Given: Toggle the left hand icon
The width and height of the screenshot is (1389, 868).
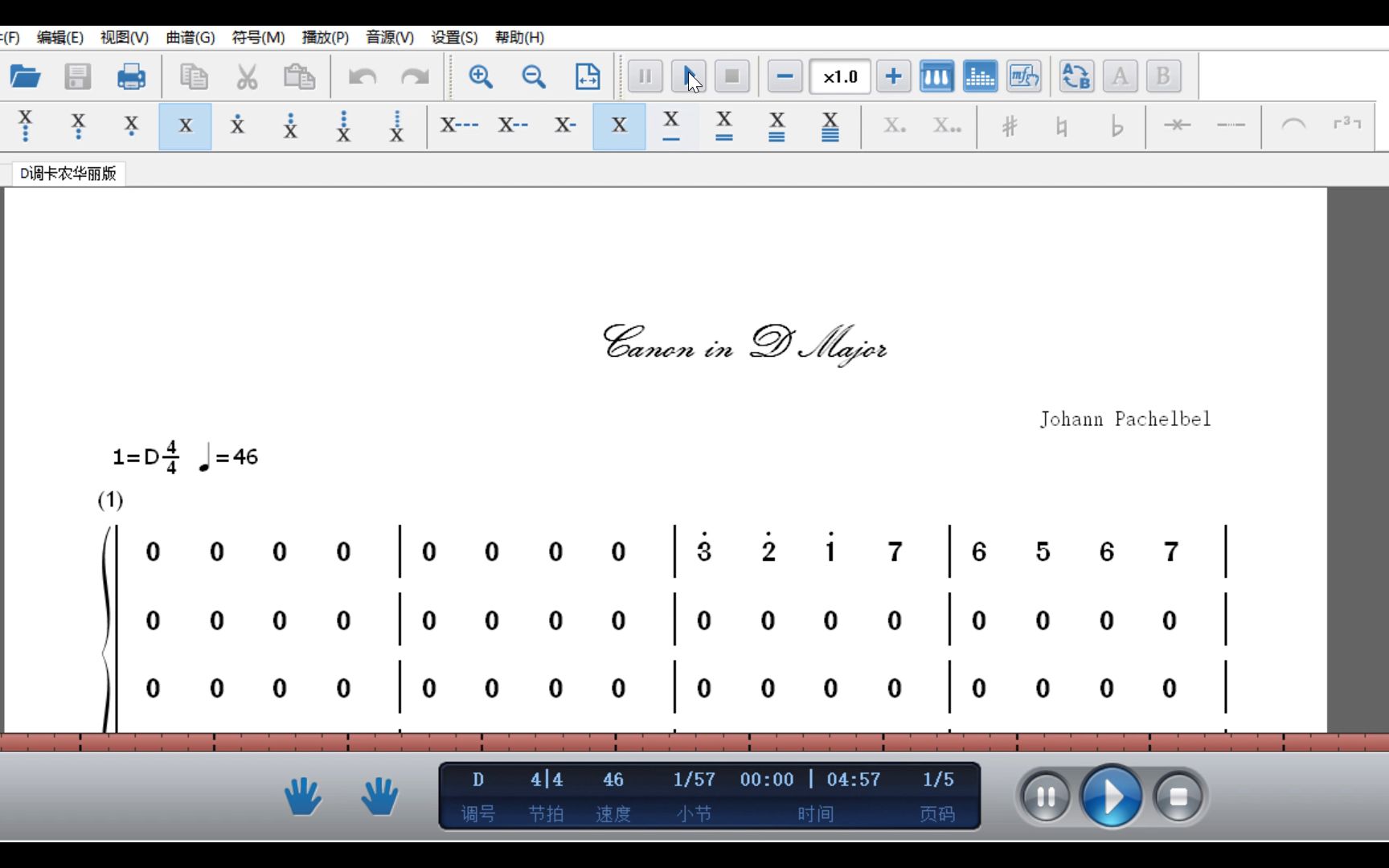Looking at the screenshot, I should pyautogui.click(x=303, y=796).
